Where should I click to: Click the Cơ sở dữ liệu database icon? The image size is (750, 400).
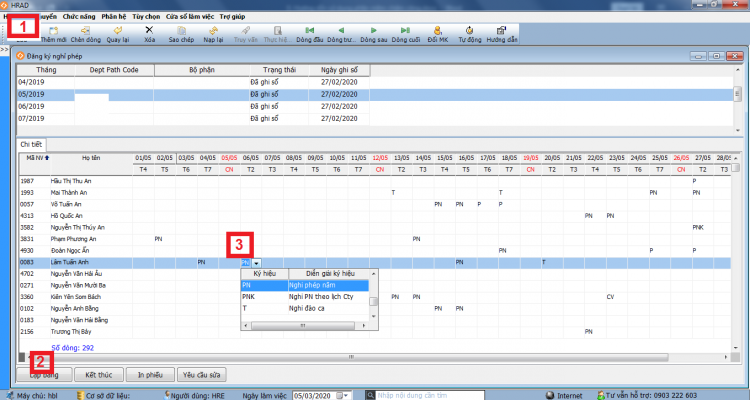click(80, 395)
